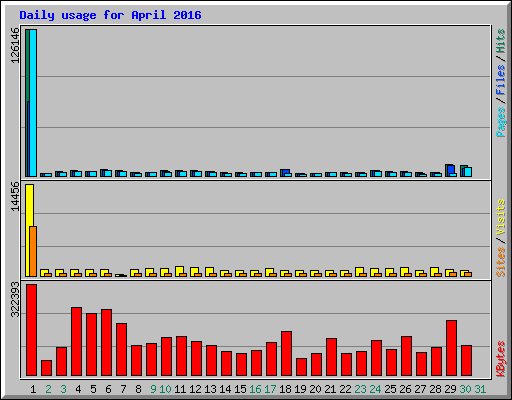
Task: Click the Hits legend label
Action: (501, 41)
